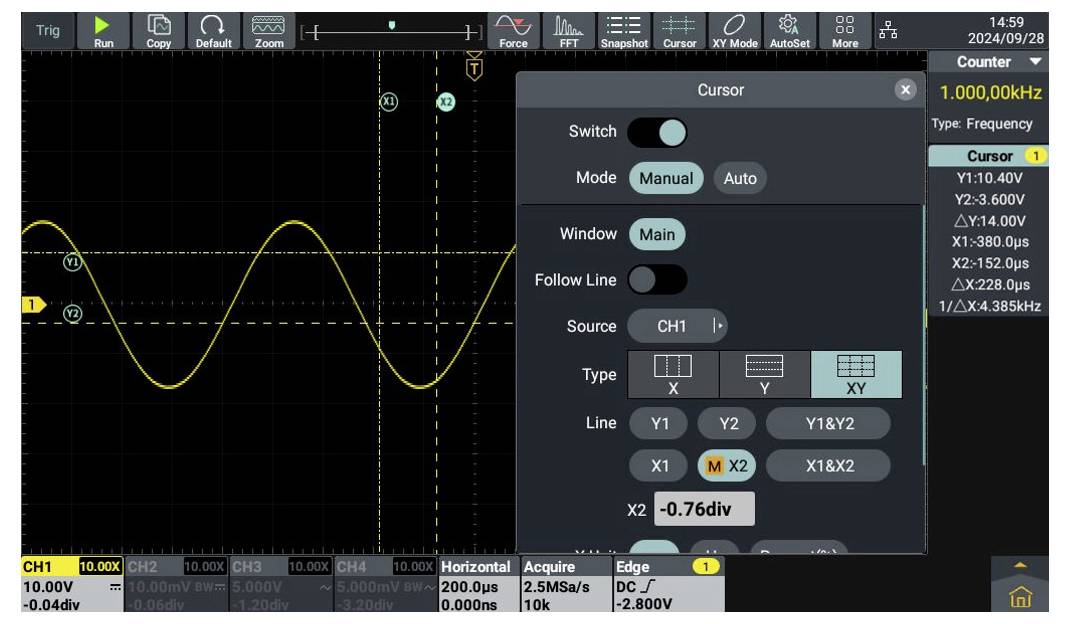Disable the Follow Line toggle
The height and width of the screenshot is (624, 1070).
tap(657, 280)
